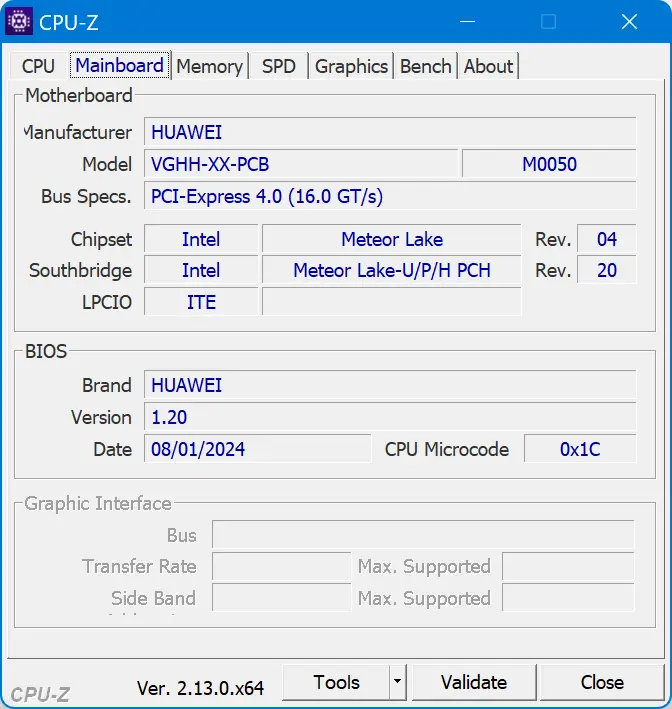Click the Close button at bottom
This screenshot has height=709, width=672.
click(602, 682)
